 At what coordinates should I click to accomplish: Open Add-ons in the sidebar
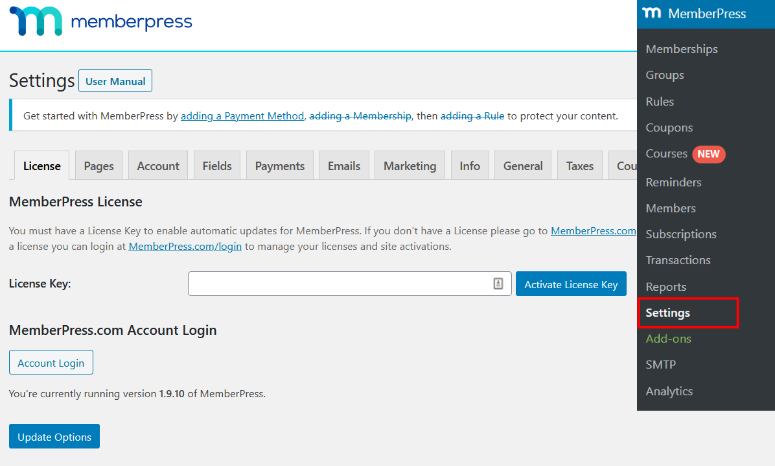point(668,339)
